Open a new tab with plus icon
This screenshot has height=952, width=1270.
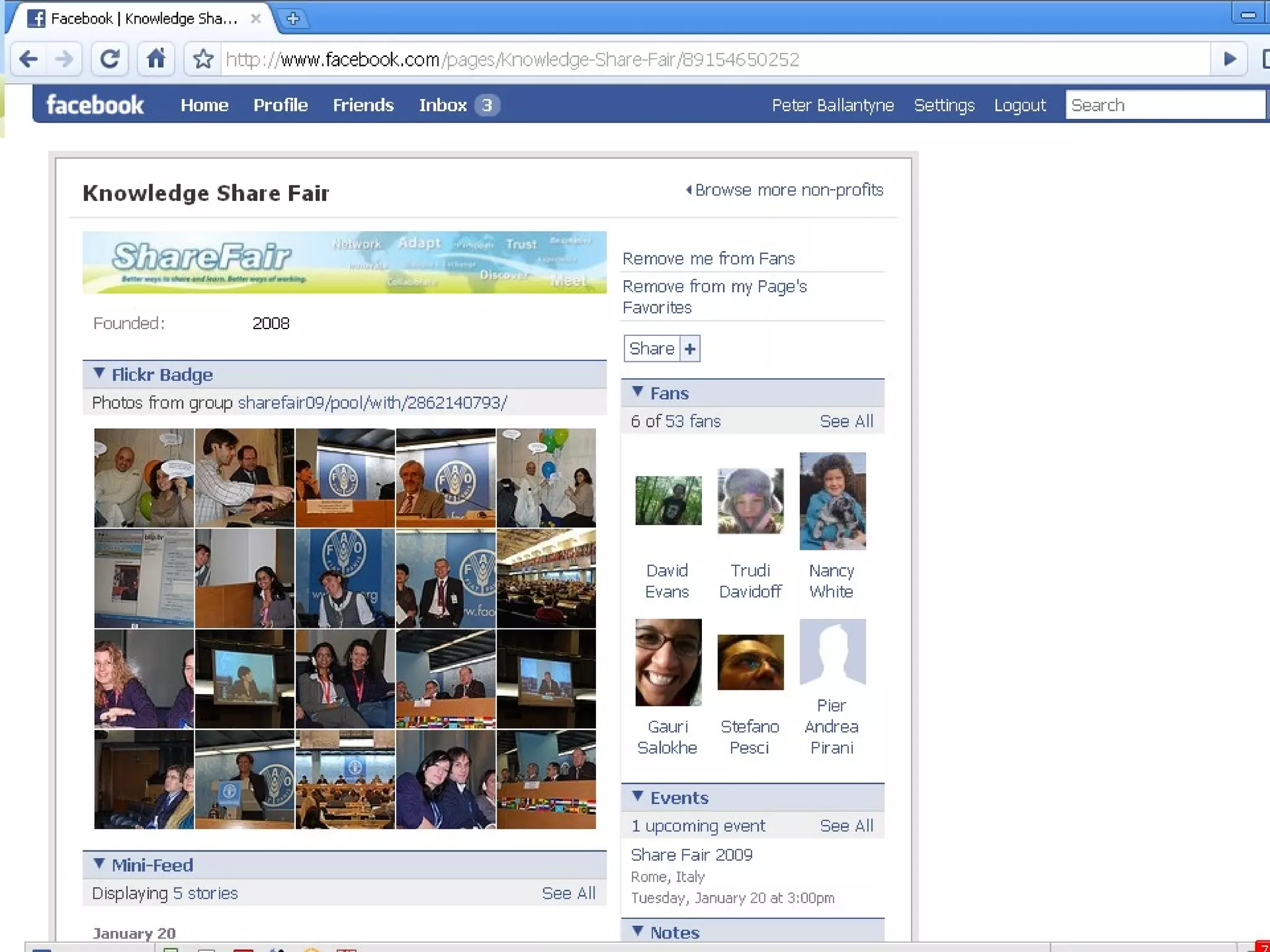pyautogui.click(x=293, y=19)
